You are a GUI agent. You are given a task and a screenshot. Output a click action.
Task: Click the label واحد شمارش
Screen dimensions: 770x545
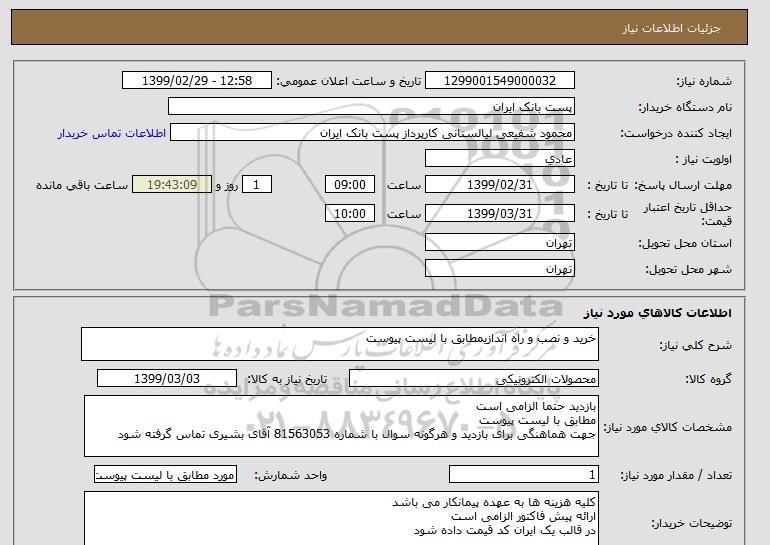[290, 475]
